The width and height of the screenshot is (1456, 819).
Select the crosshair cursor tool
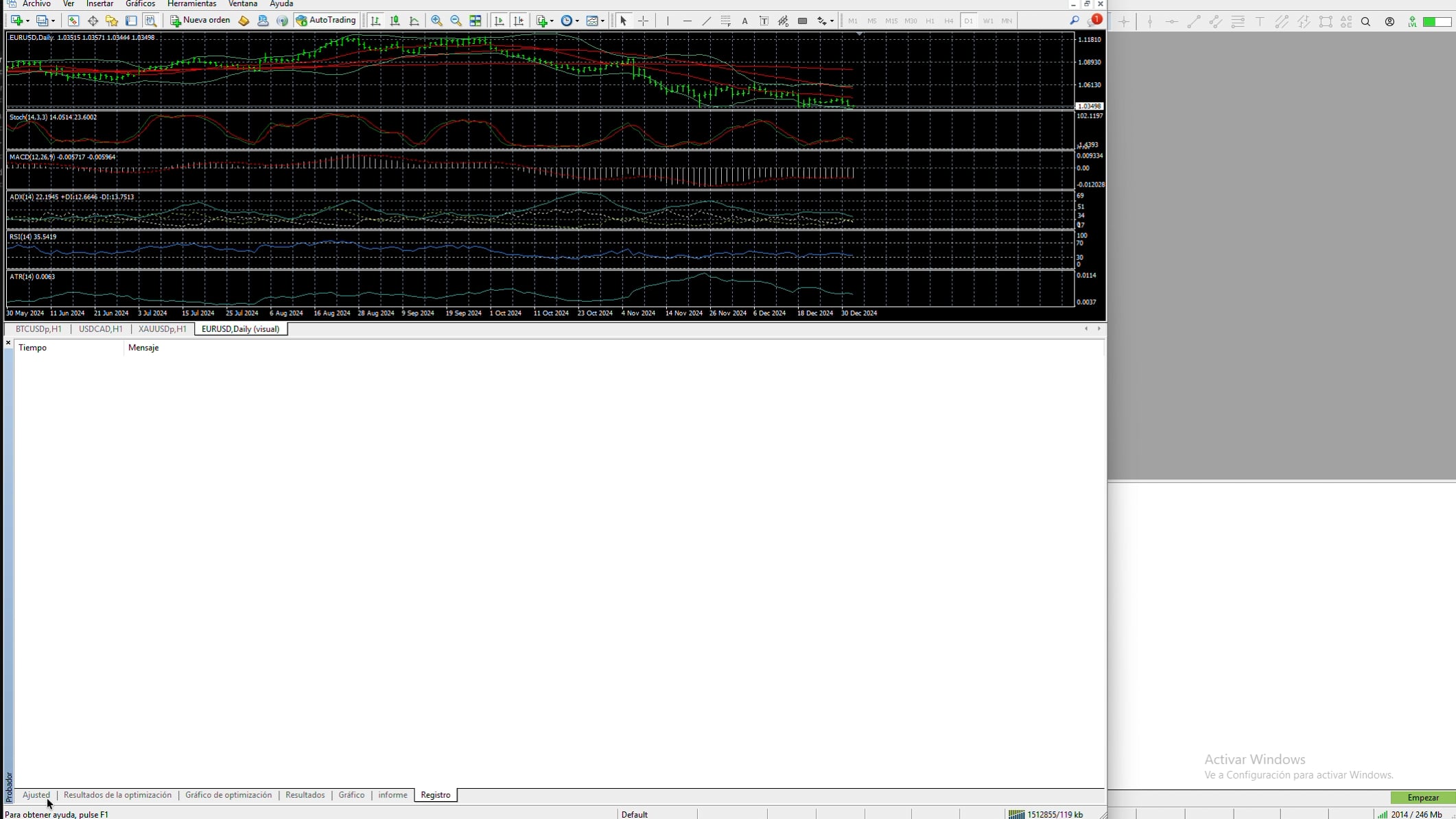(643, 21)
